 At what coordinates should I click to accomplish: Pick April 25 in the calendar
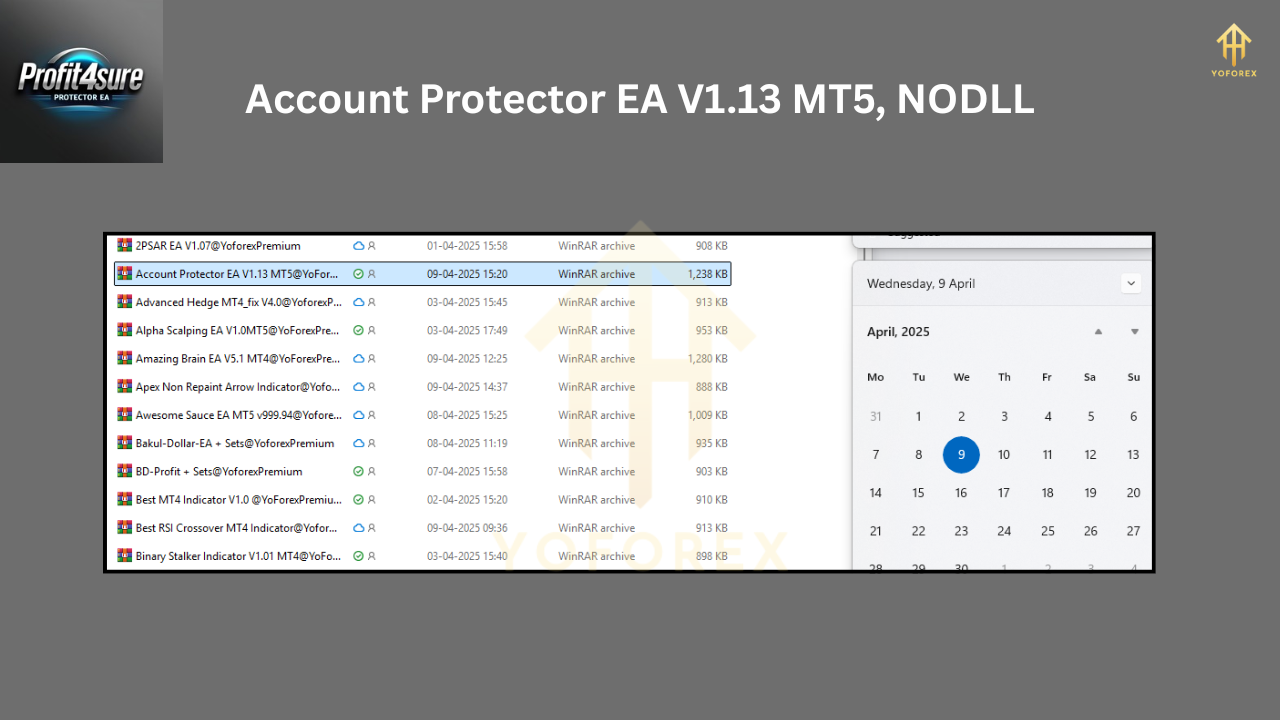(1047, 531)
